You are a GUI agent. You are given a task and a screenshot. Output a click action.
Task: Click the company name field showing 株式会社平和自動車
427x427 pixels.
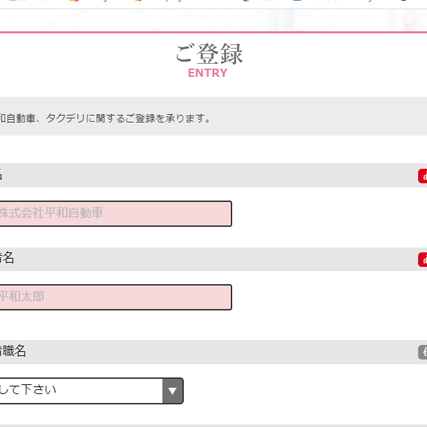(116, 214)
